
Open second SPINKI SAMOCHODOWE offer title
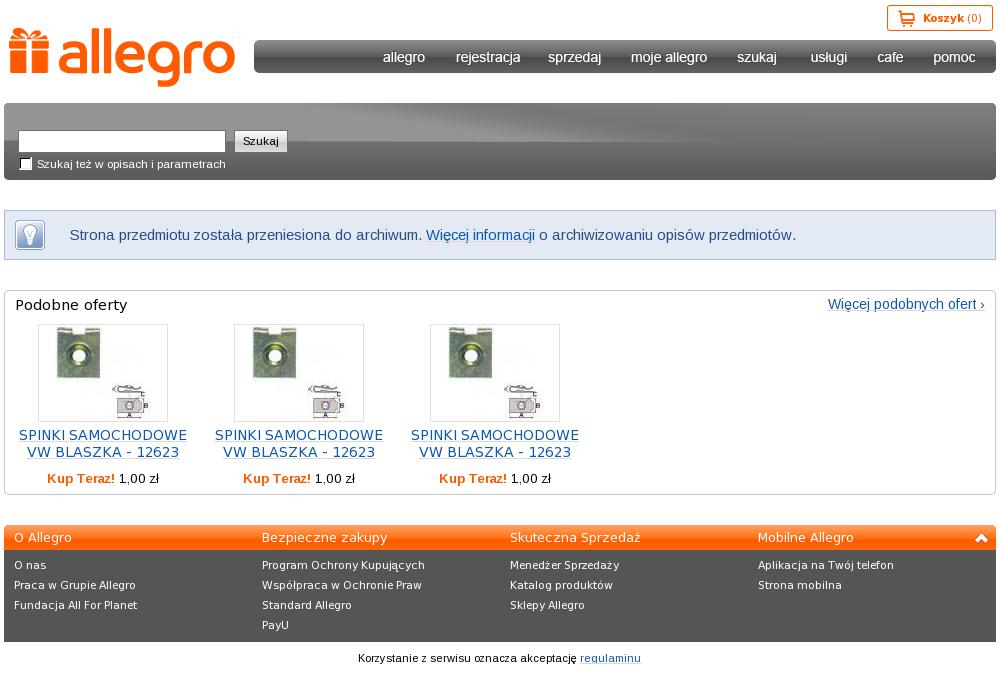298,443
